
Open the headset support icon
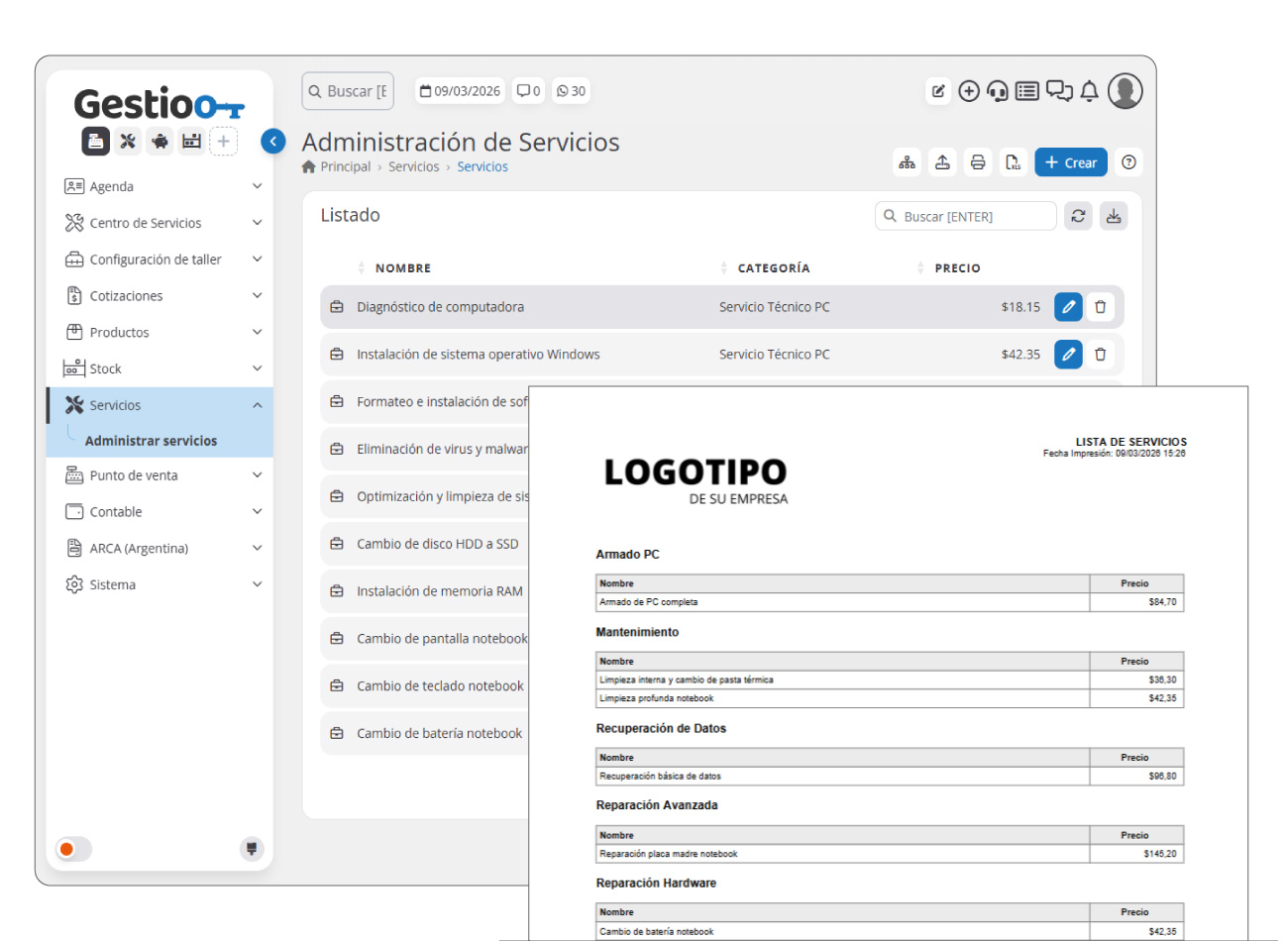click(998, 91)
